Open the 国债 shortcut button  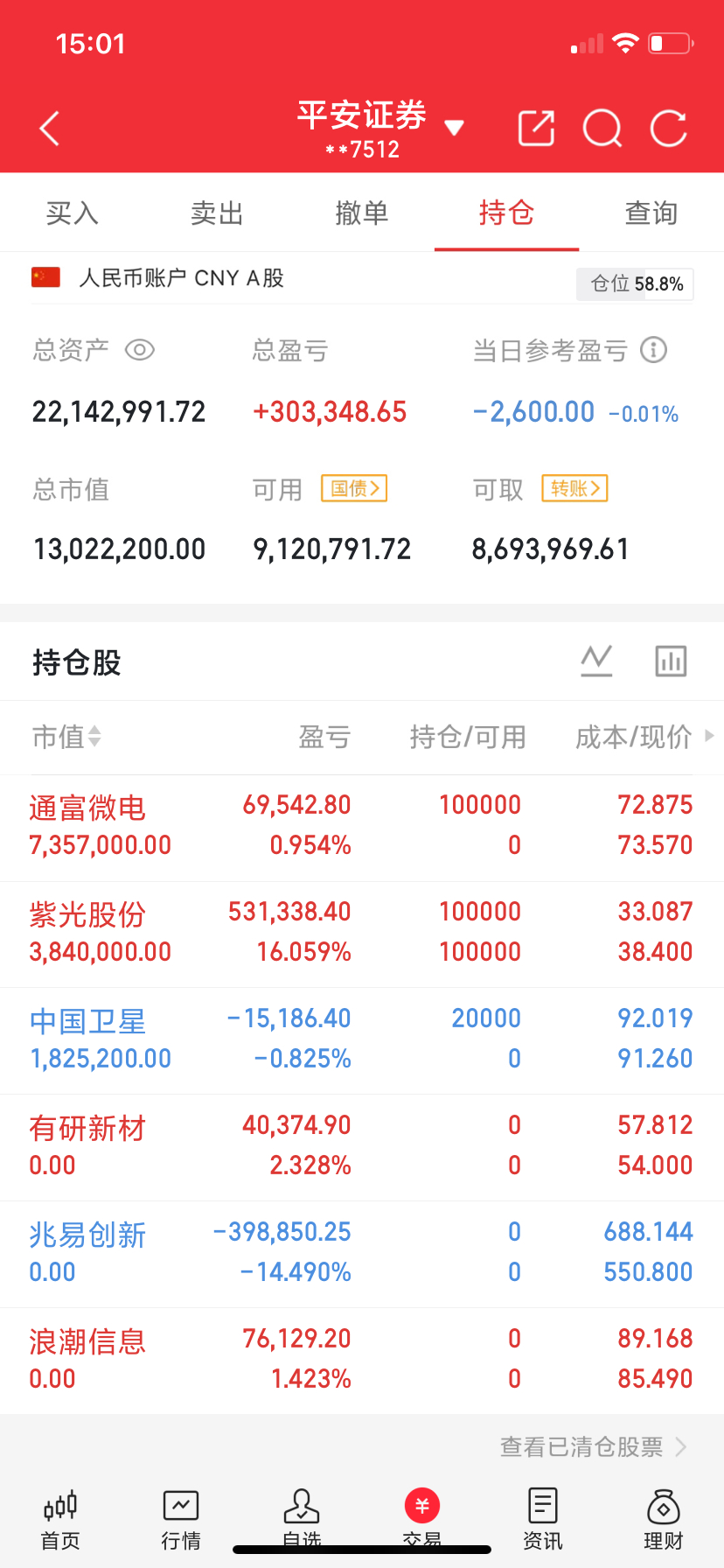click(x=354, y=488)
